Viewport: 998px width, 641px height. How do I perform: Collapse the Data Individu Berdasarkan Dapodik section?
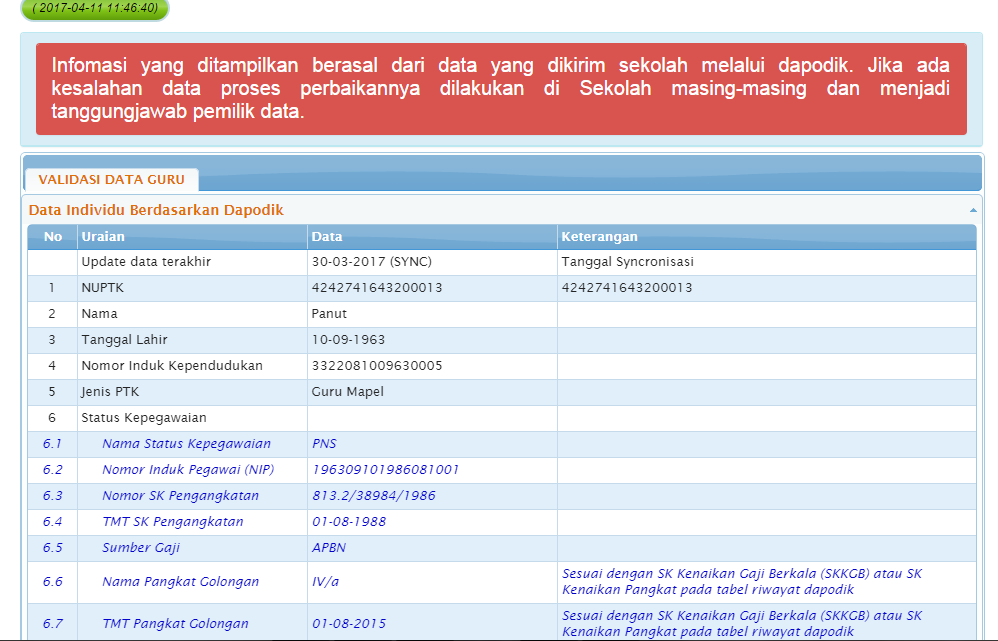click(x=973, y=210)
